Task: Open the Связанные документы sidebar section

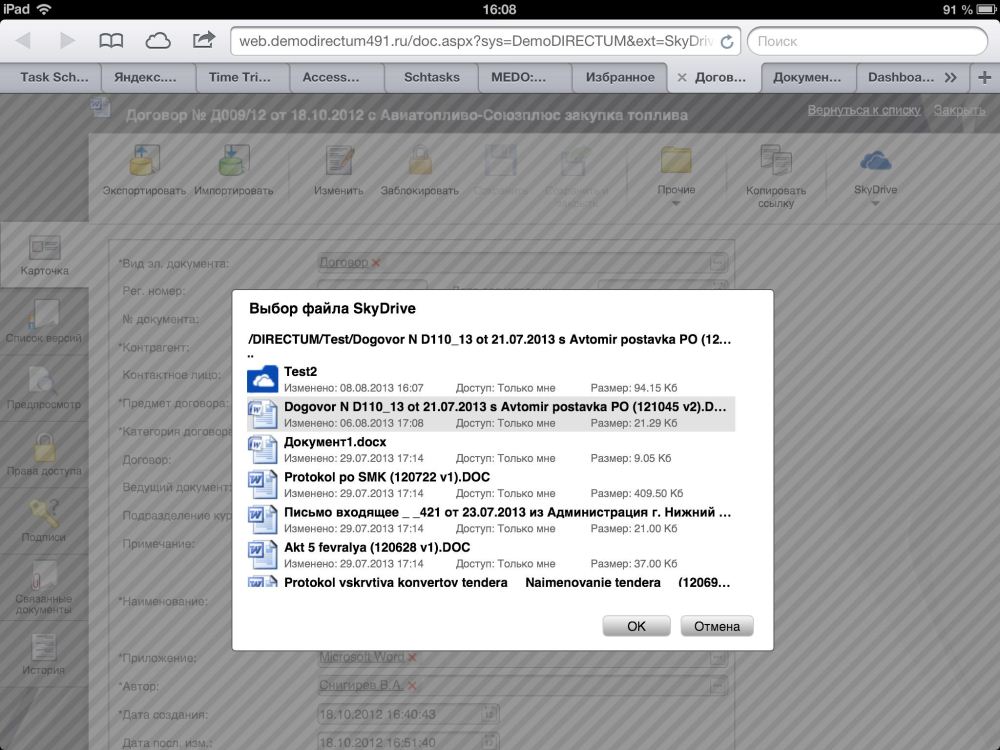Action: pyautogui.click(x=44, y=587)
